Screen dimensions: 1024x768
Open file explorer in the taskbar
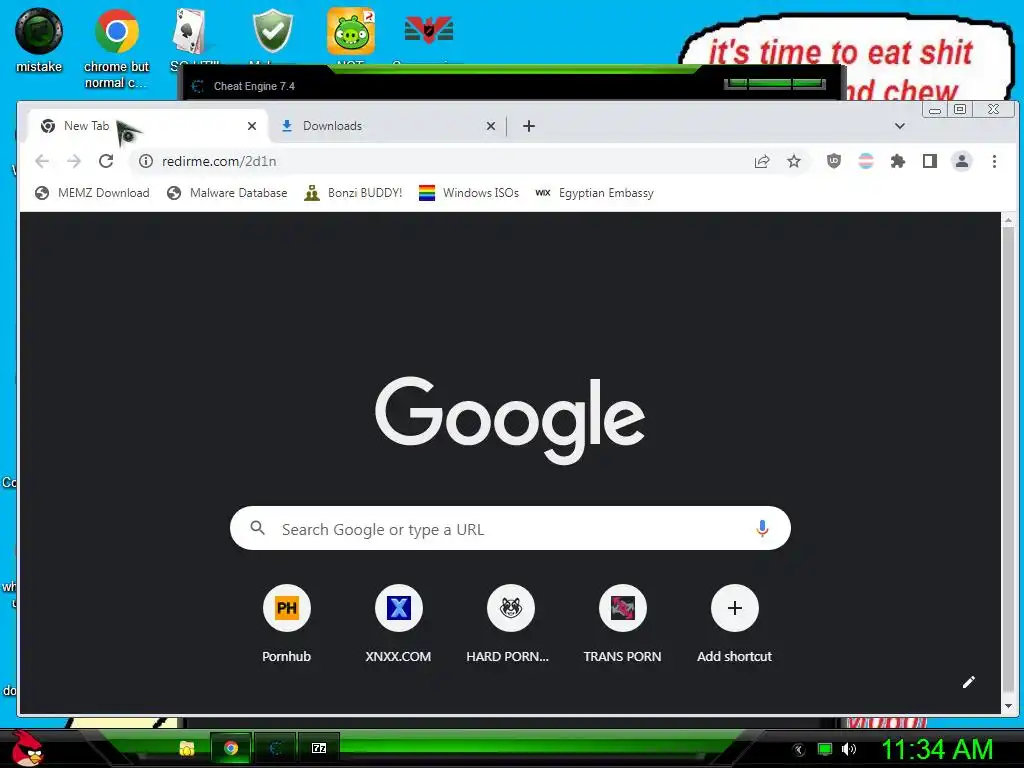(x=187, y=748)
